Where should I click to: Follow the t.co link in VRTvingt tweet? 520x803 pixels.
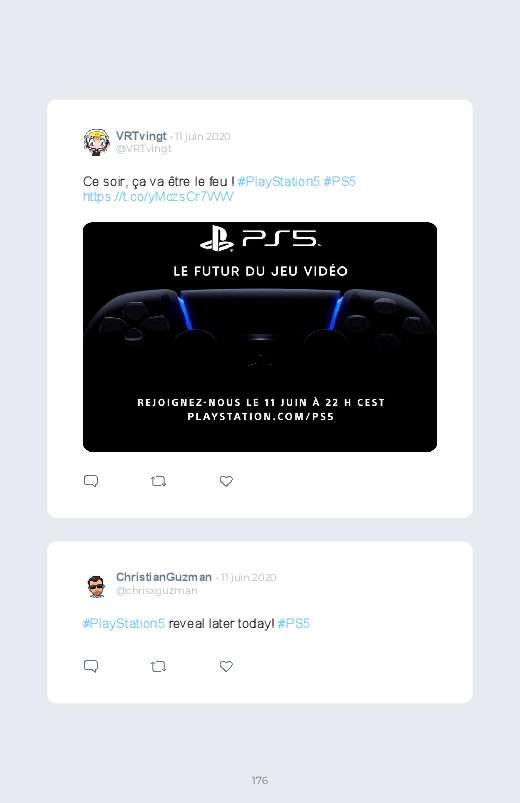coord(158,197)
